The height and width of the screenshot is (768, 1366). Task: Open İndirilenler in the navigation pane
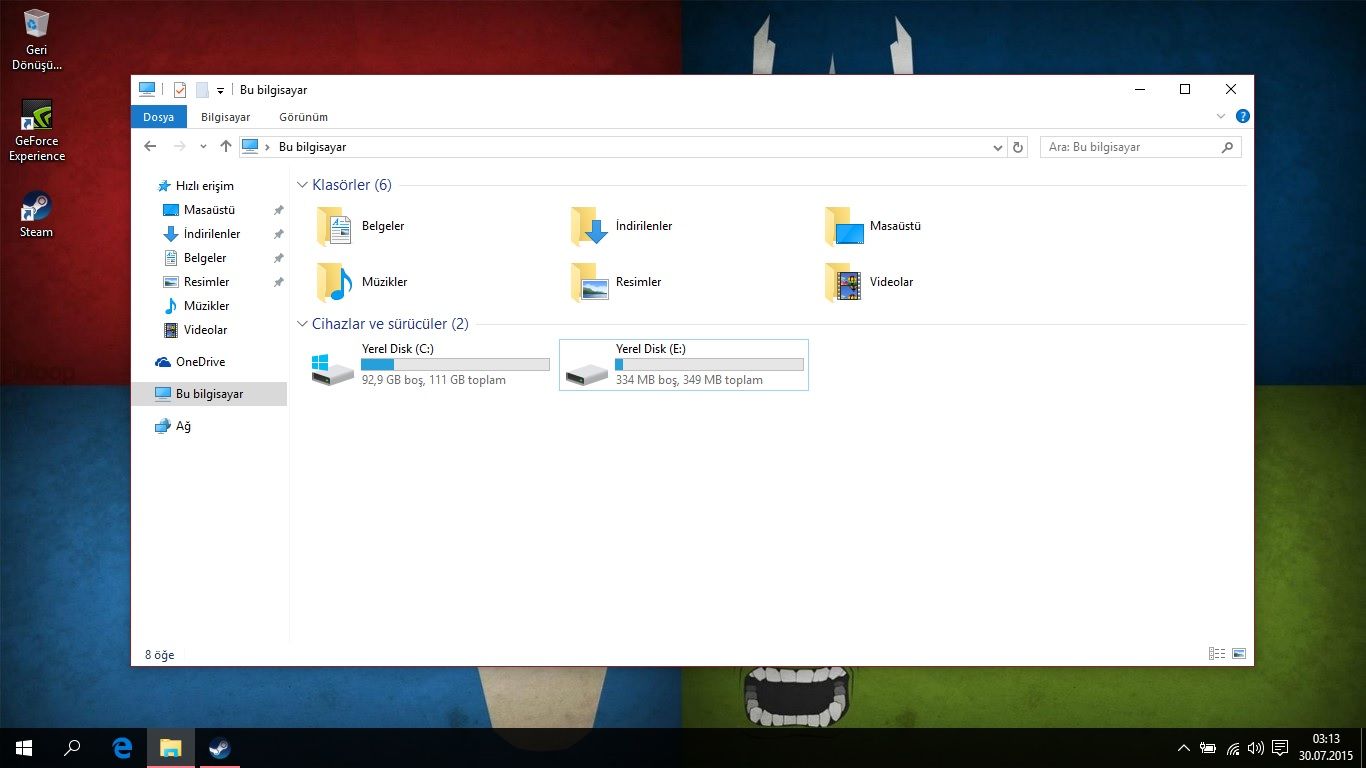click(212, 234)
